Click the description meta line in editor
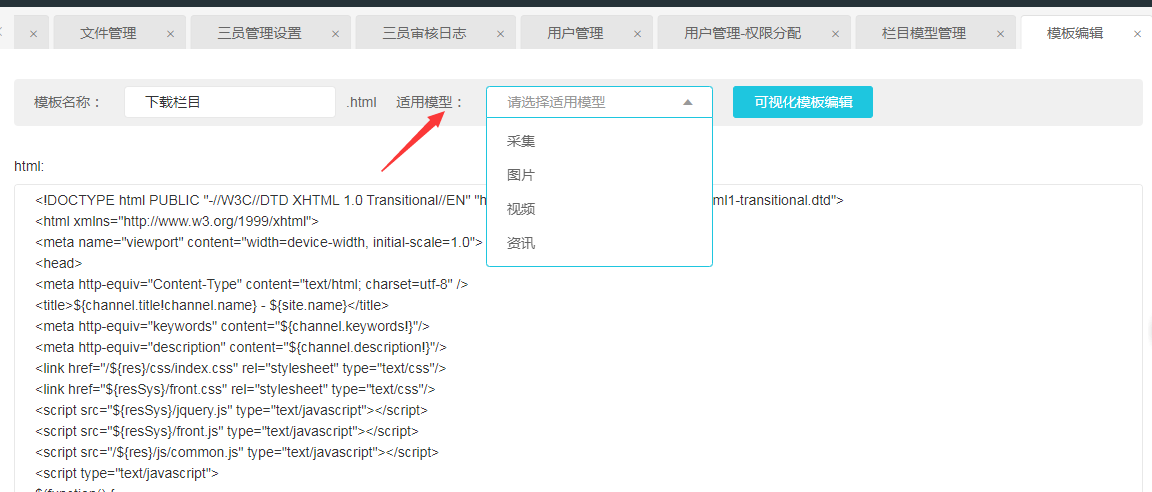This screenshot has height=492, width=1152. pos(240,347)
